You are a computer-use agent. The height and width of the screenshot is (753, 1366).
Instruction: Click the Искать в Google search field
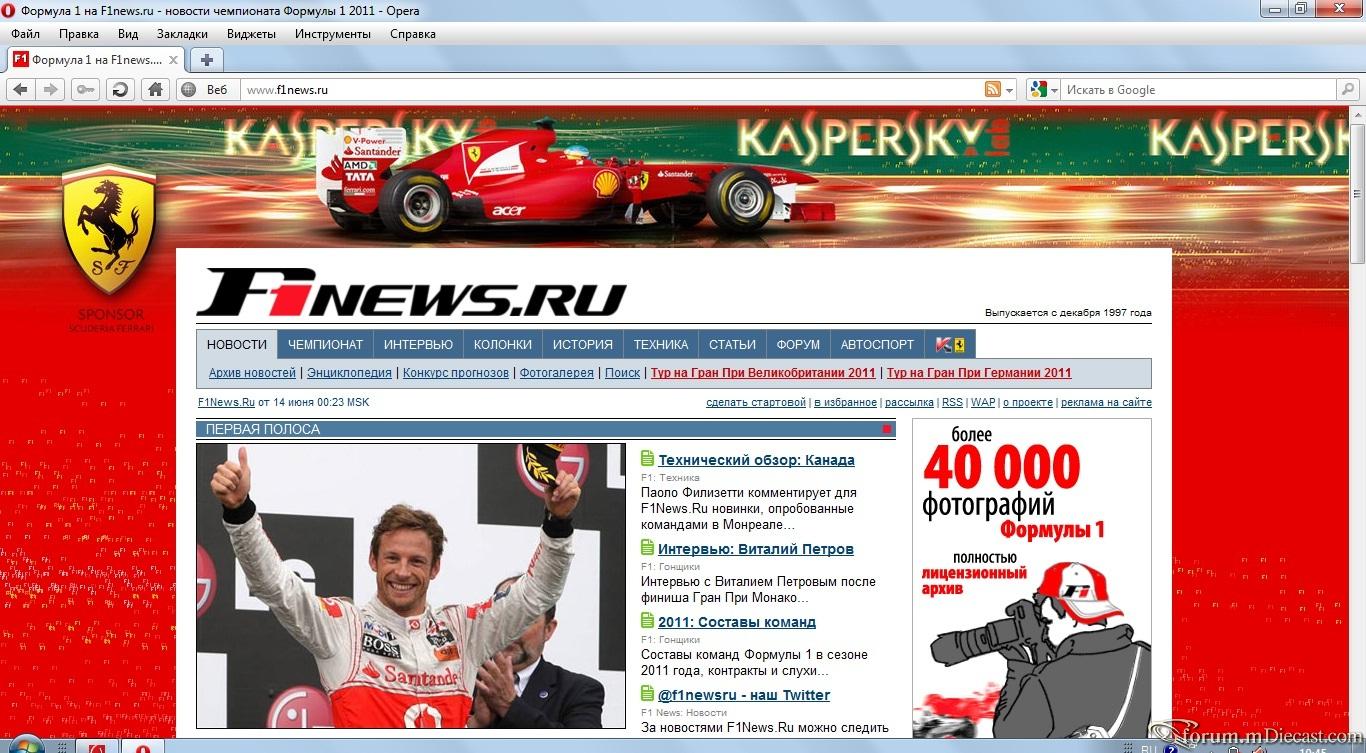click(x=1198, y=89)
